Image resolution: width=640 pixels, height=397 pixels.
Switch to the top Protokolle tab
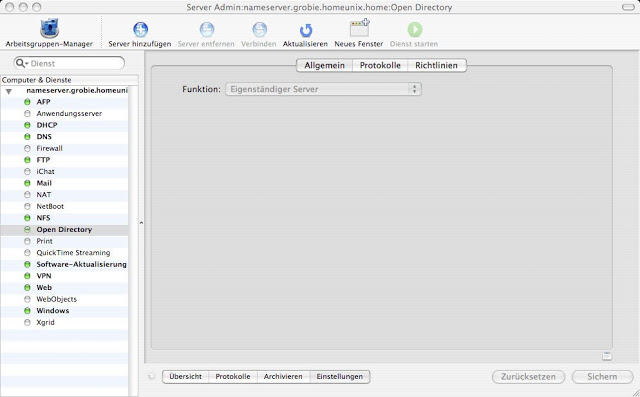point(380,65)
